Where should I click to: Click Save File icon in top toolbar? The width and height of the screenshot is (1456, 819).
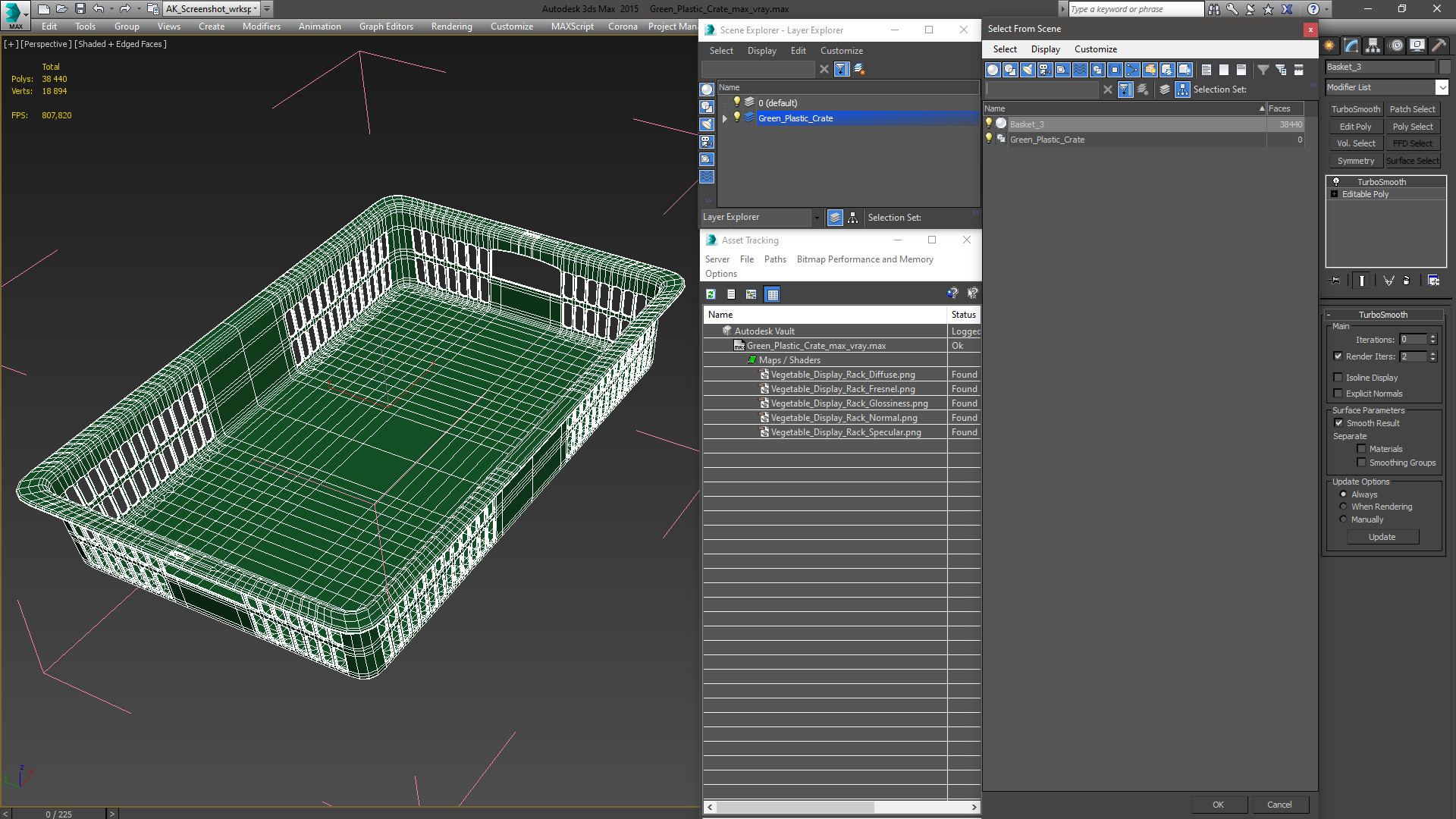click(80, 9)
